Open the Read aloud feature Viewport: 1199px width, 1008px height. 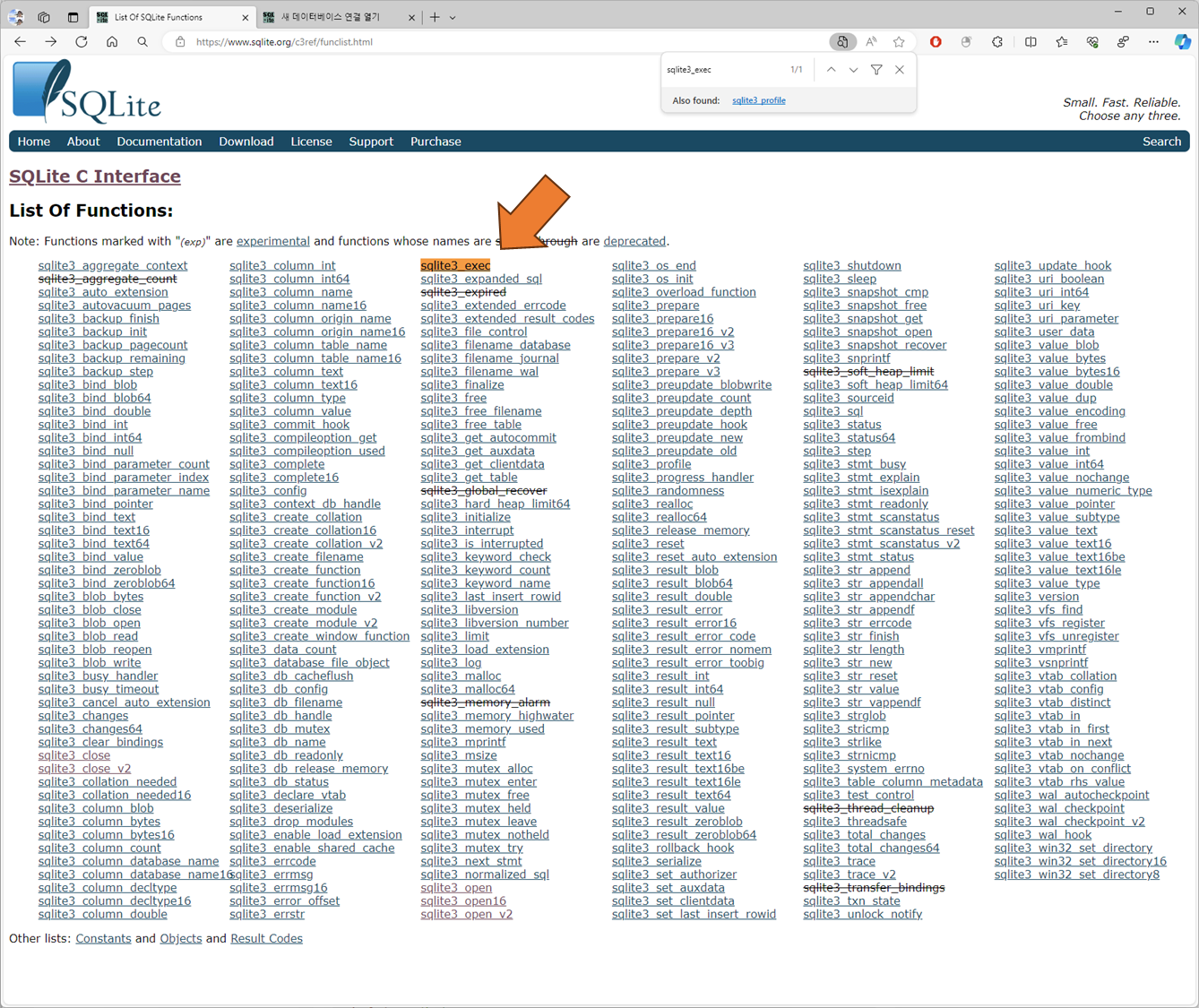(x=871, y=42)
